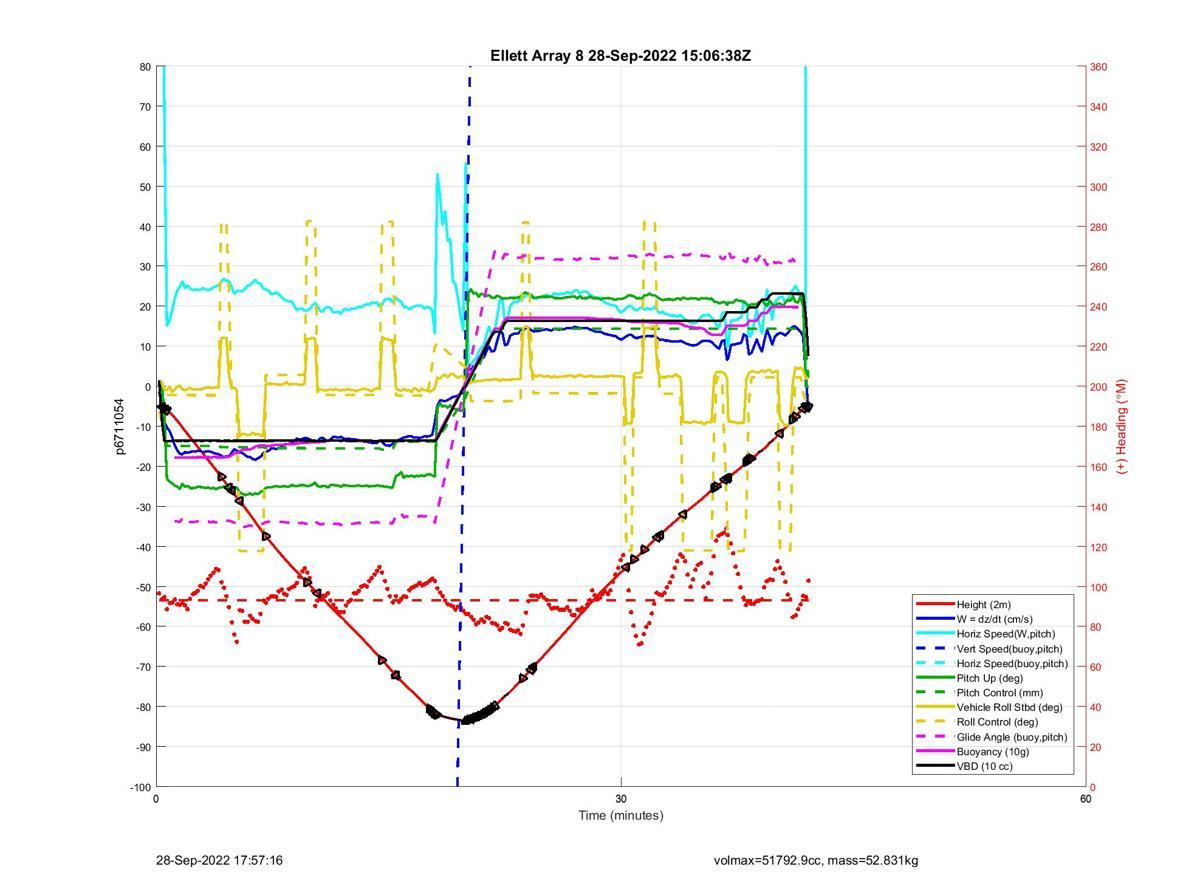
Task: Select the "-20" left axis tick label
Action: (143, 467)
